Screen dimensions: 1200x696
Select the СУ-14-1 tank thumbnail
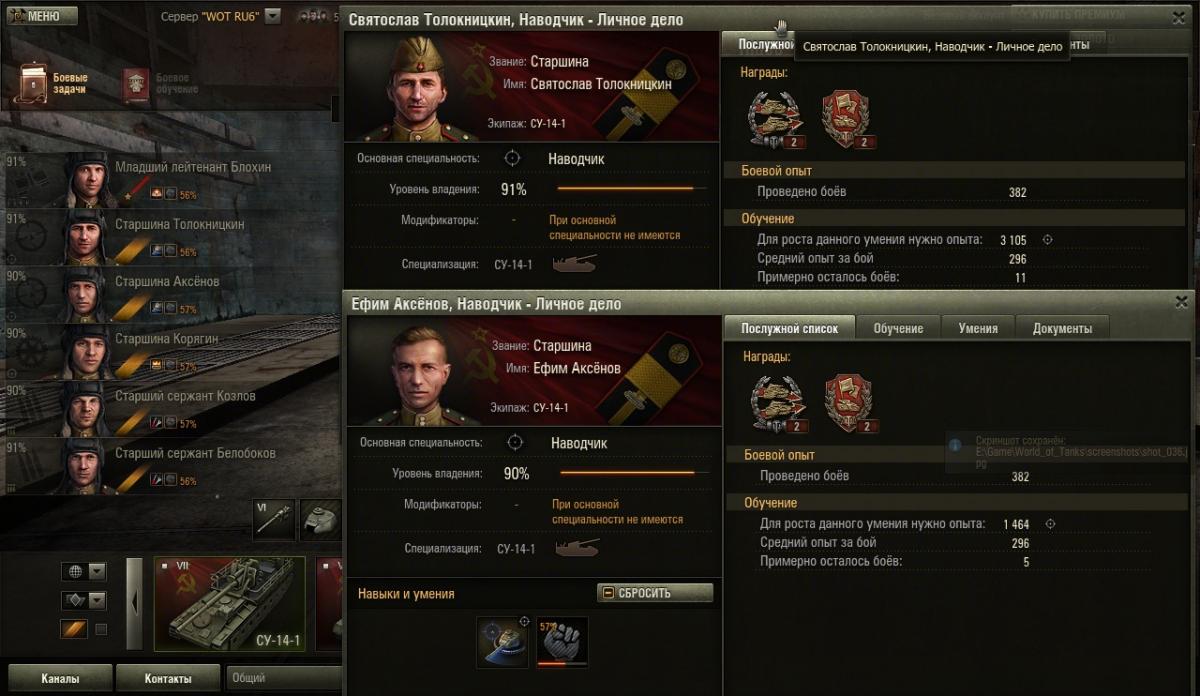click(229, 604)
